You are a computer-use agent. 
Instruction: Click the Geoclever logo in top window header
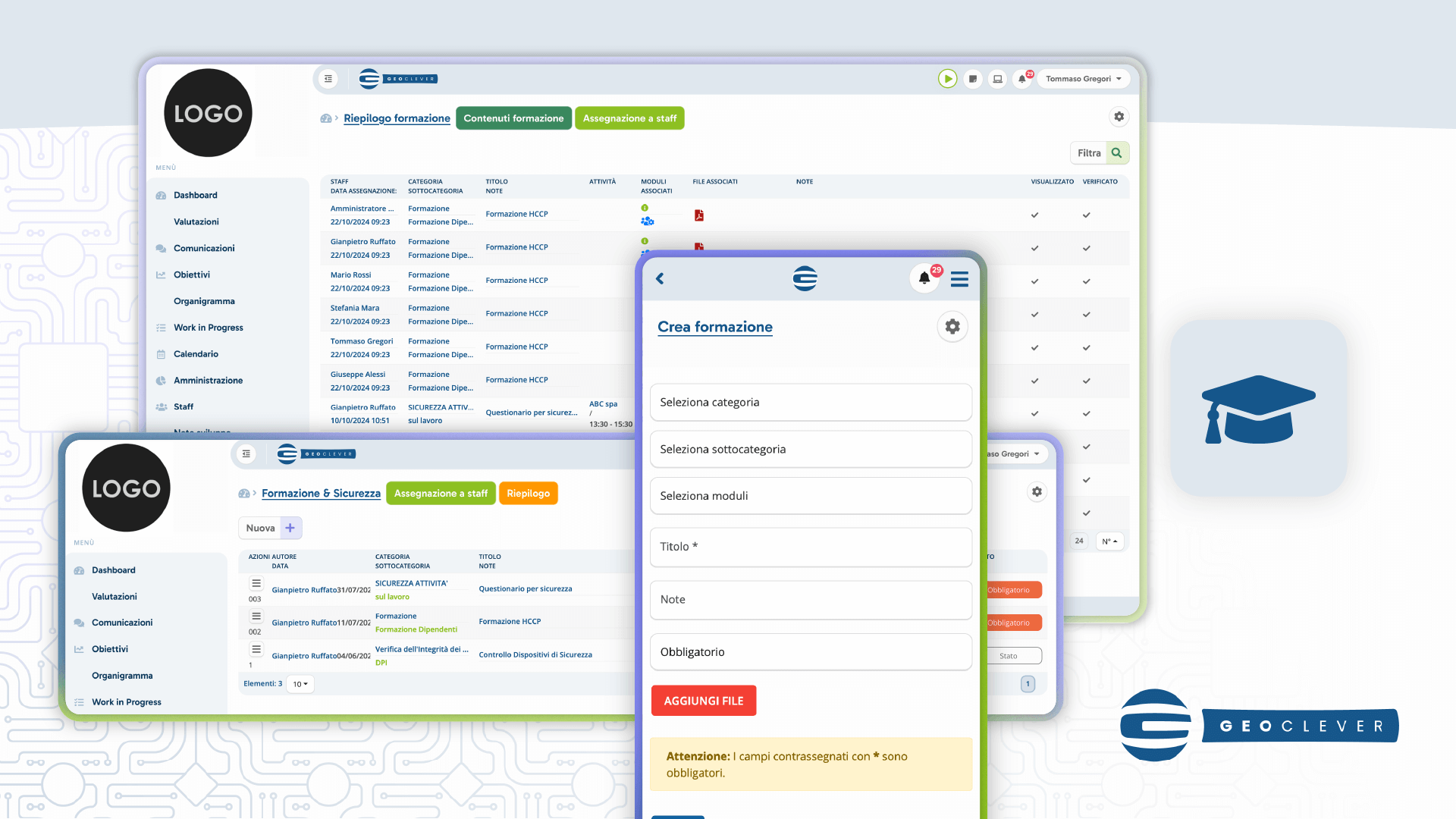tap(398, 79)
